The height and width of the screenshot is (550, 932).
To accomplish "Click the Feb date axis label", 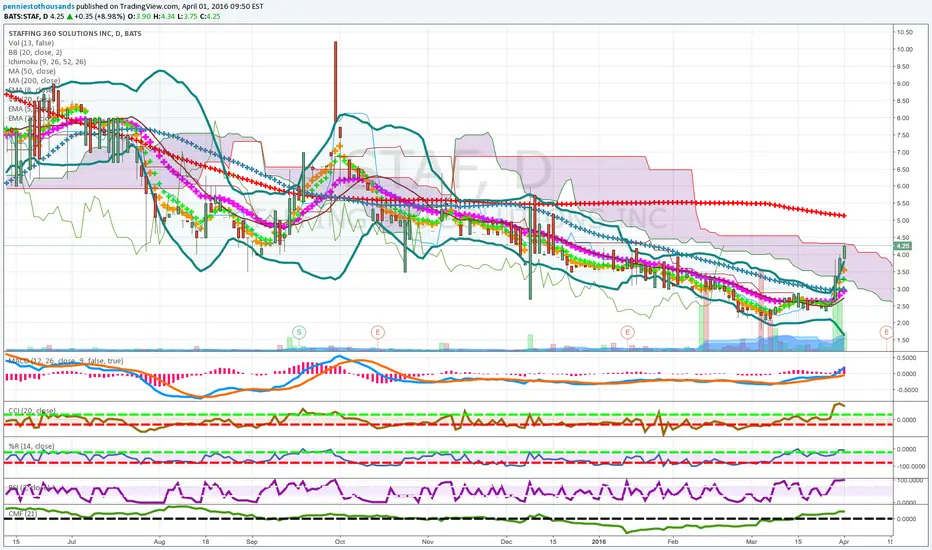I will pos(673,542).
